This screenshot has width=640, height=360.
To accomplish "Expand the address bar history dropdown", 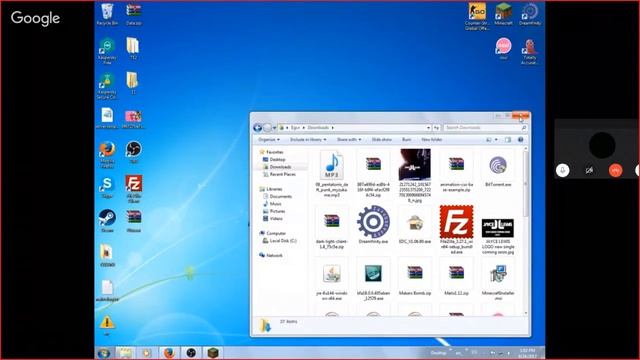I will point(428,128).
